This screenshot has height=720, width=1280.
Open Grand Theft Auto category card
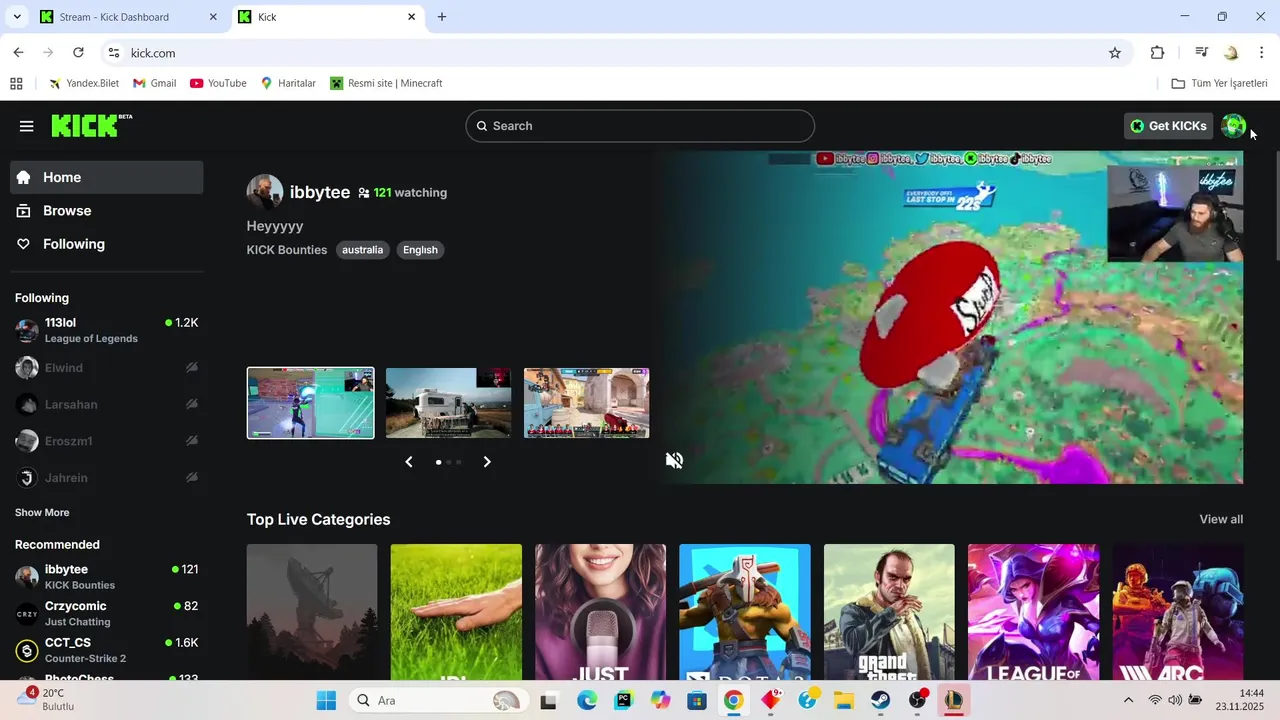click(x=889, y=612)
